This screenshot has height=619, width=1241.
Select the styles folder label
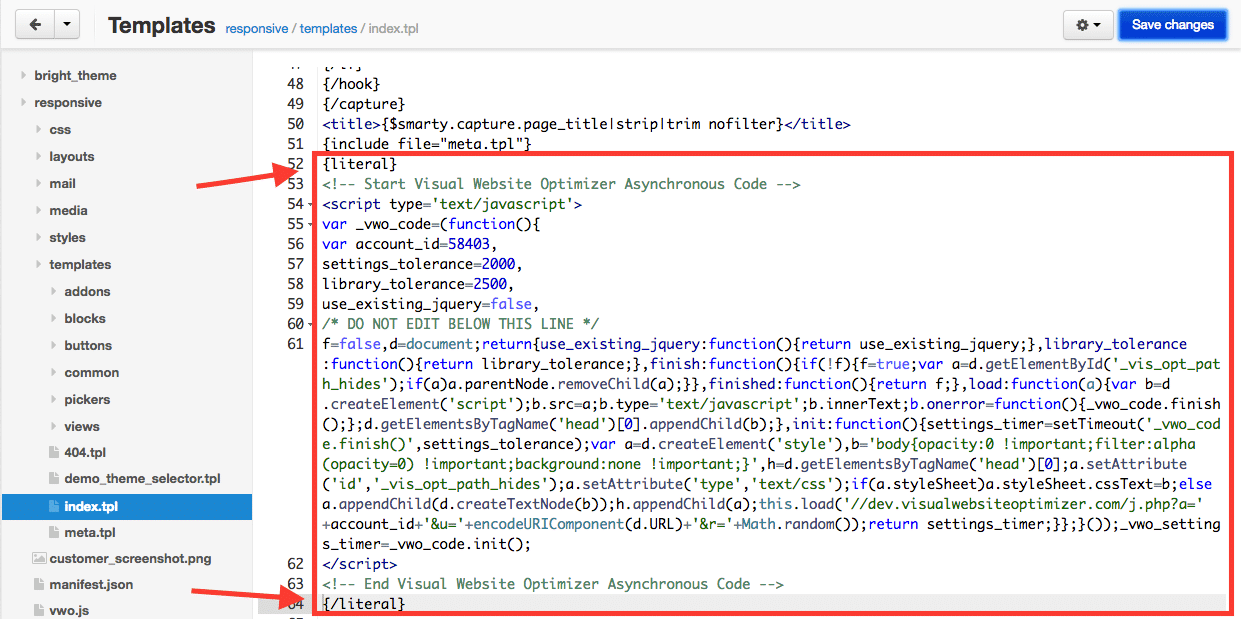tap(67, 238)
